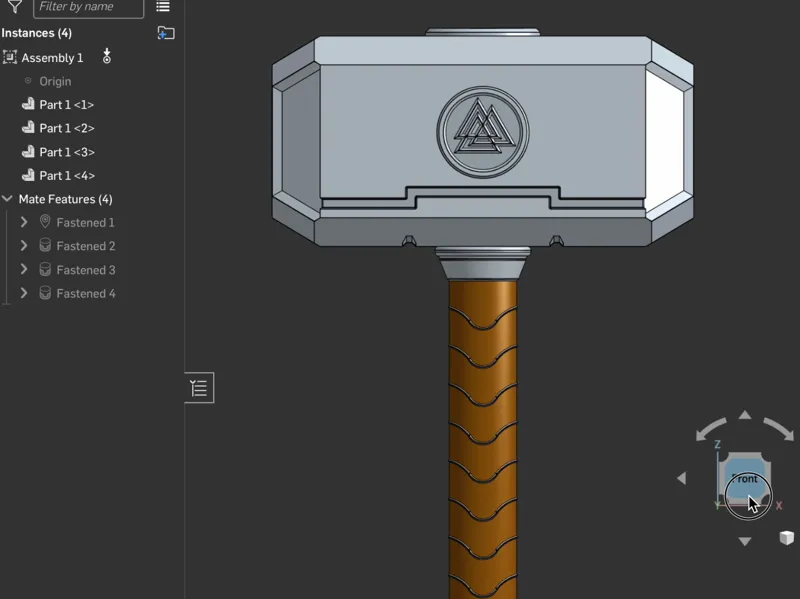The width and height of the screenshot is (800, 599).
Task: Click the part icon of Part 1 <4>
Action: [28, 175]
